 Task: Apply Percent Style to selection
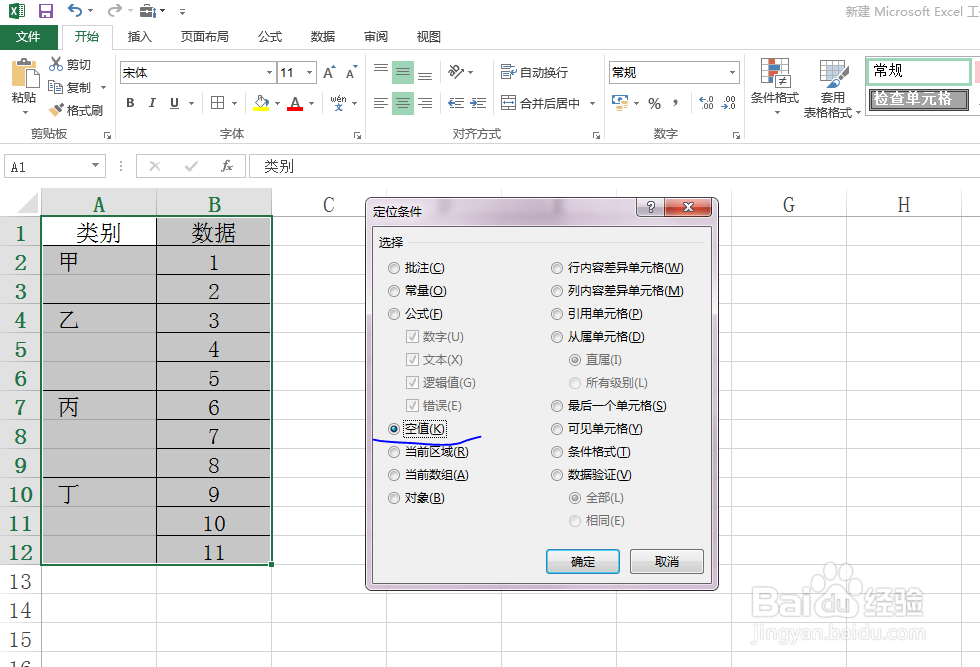pyautogui.click(x=654, y=103)
